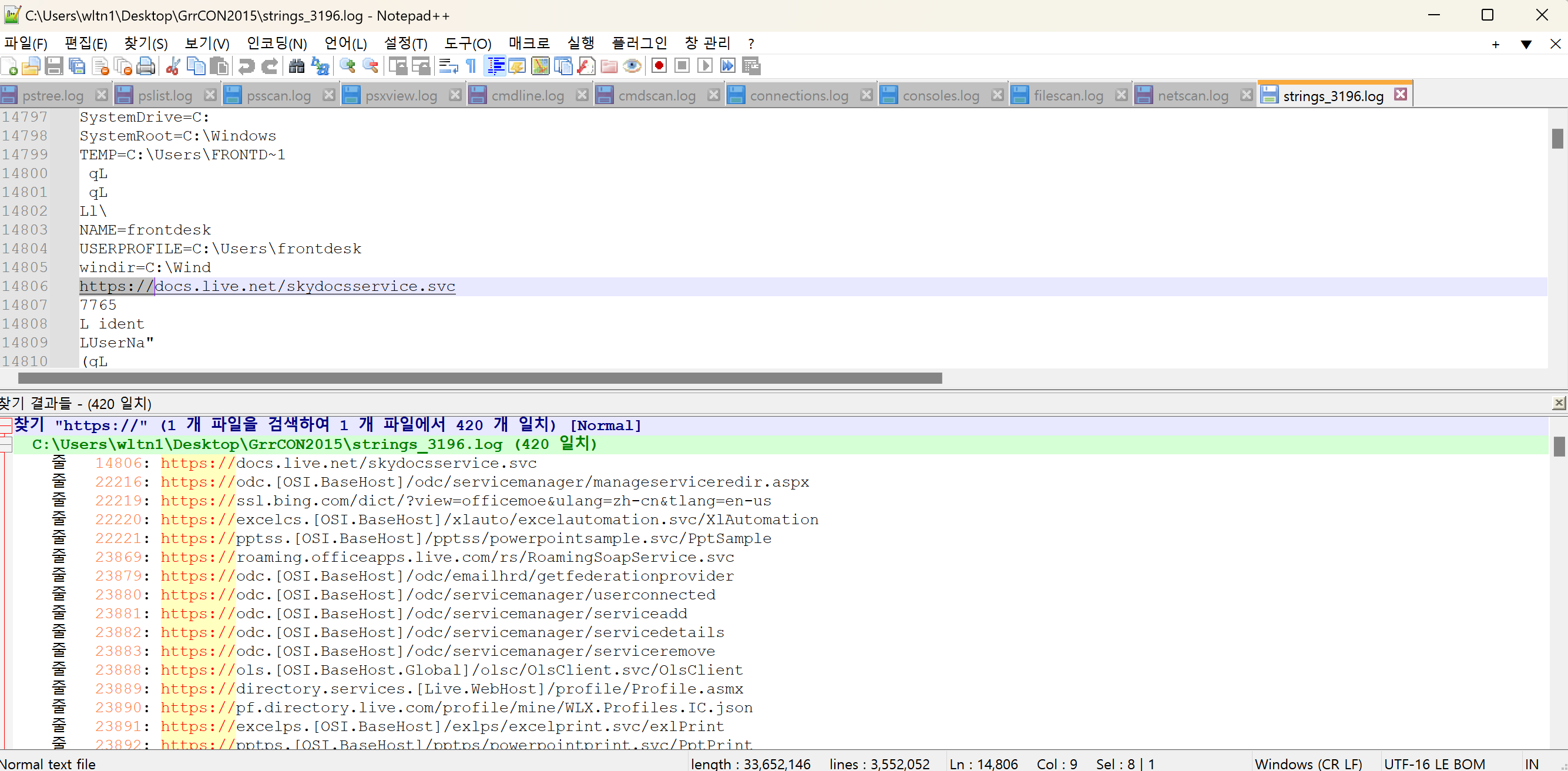Open Folder as Workspace icon
This screenshot has width=1568, height=771.
tap(609, 66)
